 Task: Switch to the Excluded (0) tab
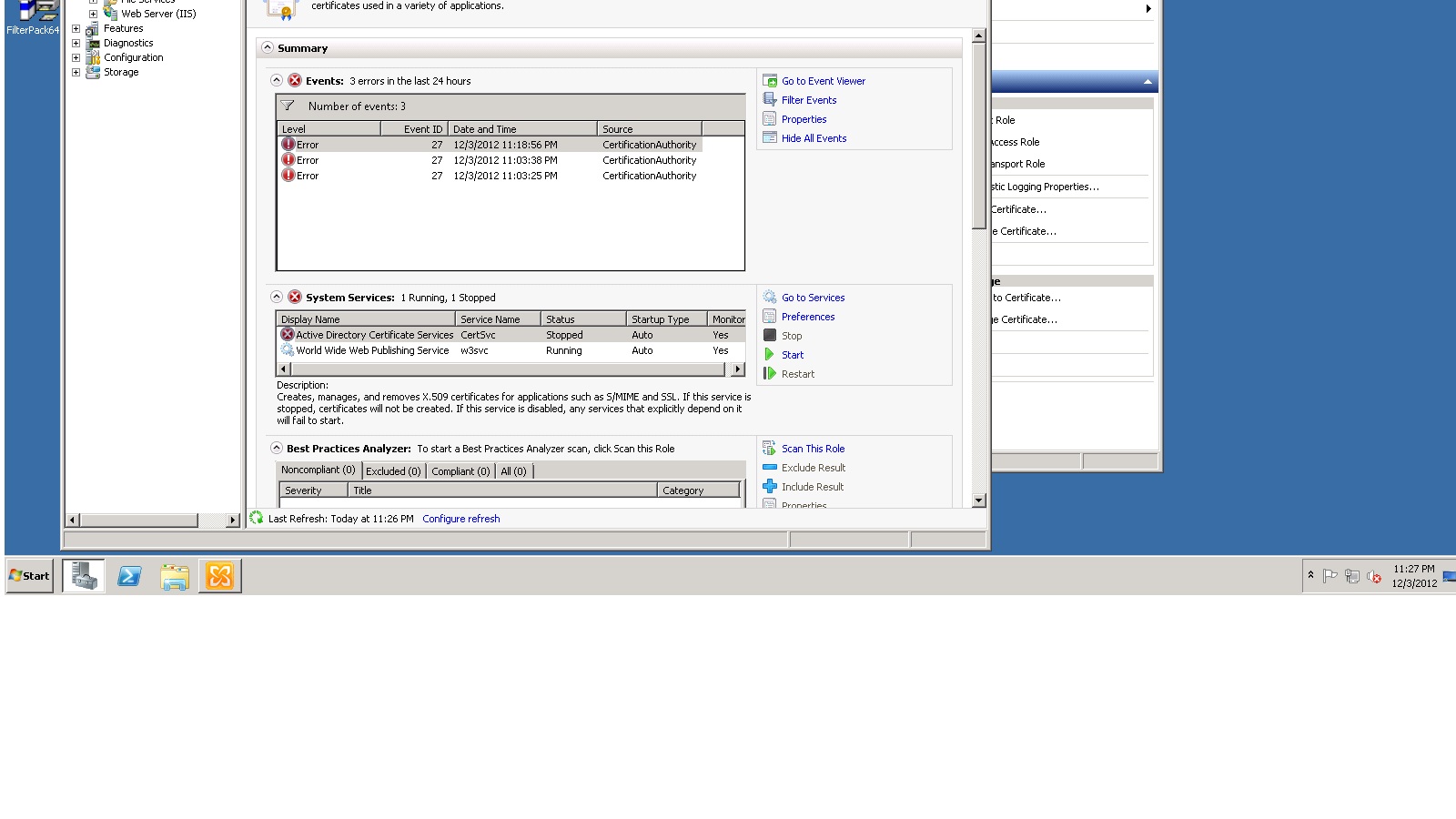pyautogui.click(x=393, y=471)
